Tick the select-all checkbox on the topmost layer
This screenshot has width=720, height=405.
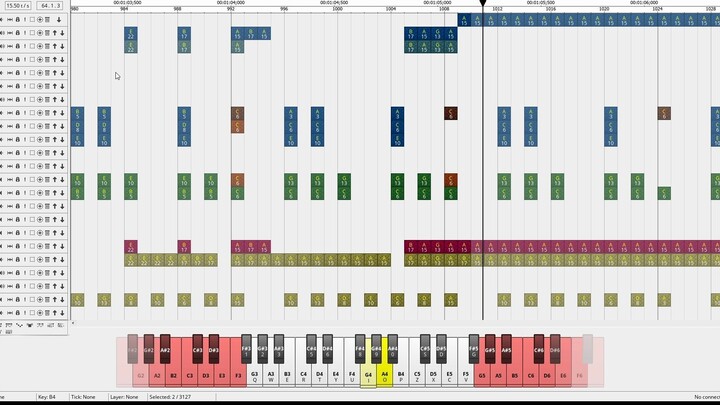(x=32, y=20)
